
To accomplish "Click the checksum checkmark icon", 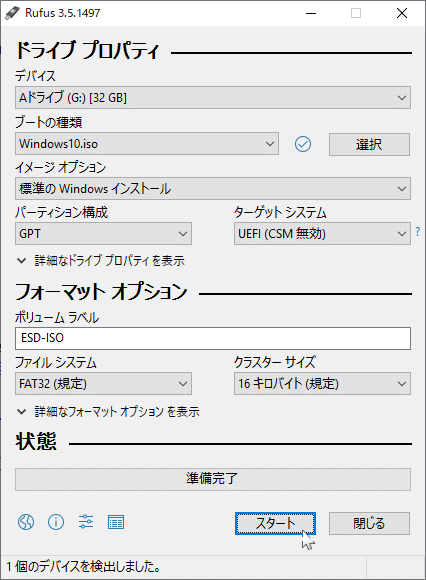I will point(303,144).
